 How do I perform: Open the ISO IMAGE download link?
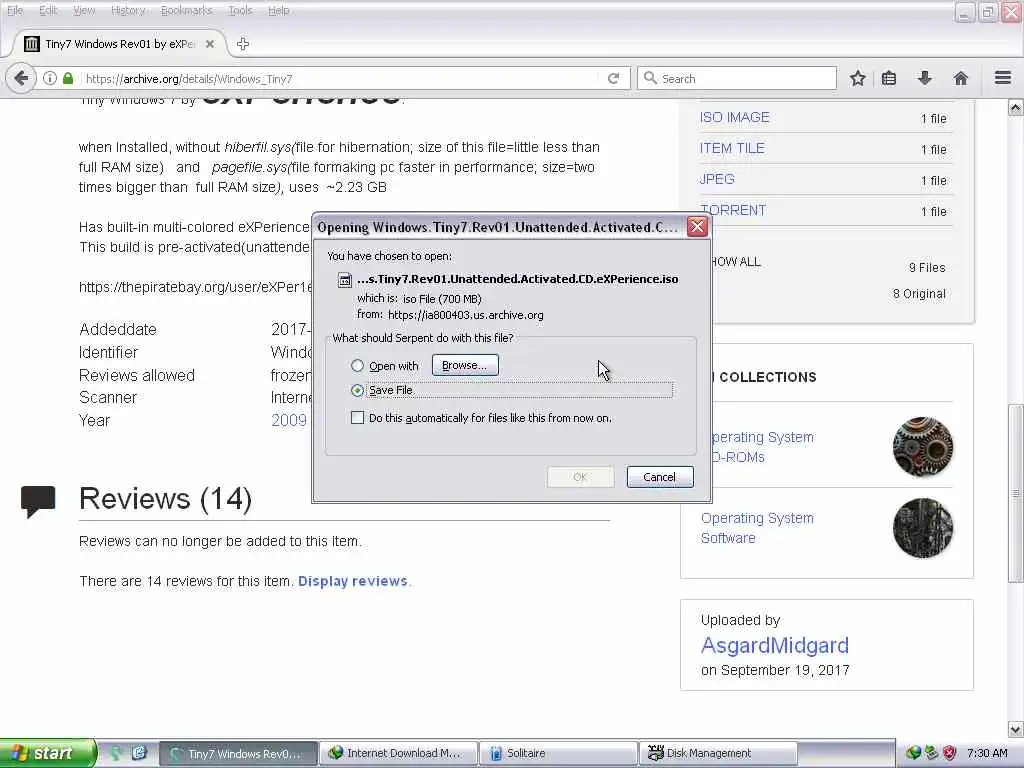(x=735, y=118)
